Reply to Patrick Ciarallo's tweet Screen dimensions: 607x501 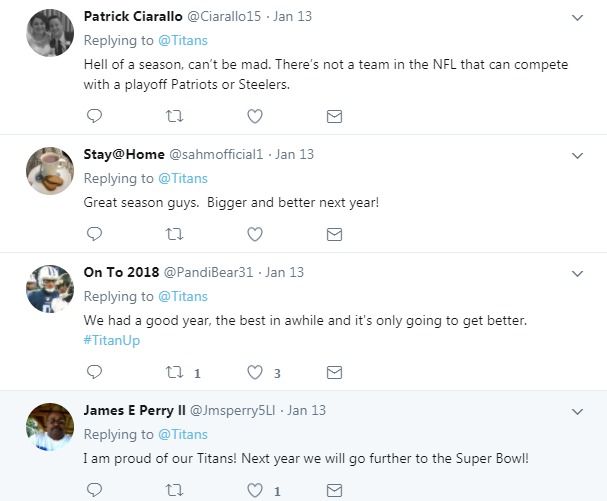click(94, 116)
